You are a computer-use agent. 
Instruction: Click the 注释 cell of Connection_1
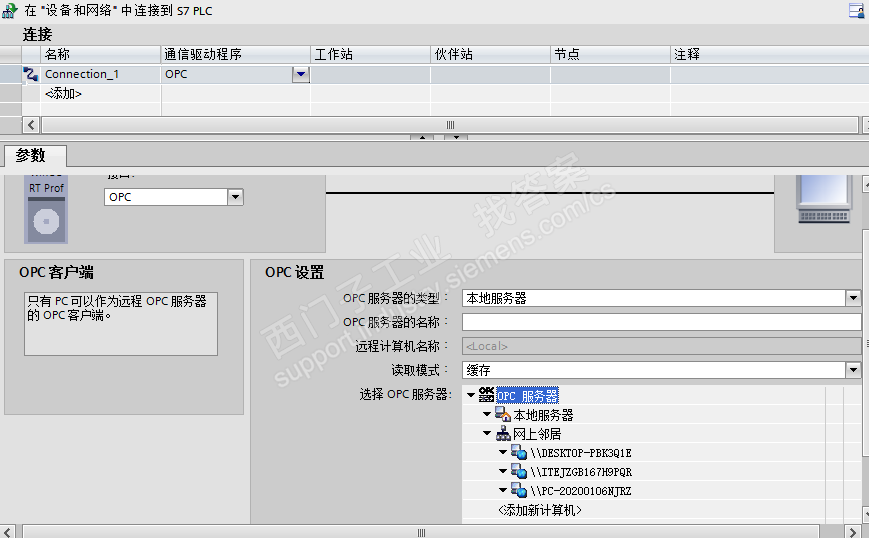click(x=769, y=74)
